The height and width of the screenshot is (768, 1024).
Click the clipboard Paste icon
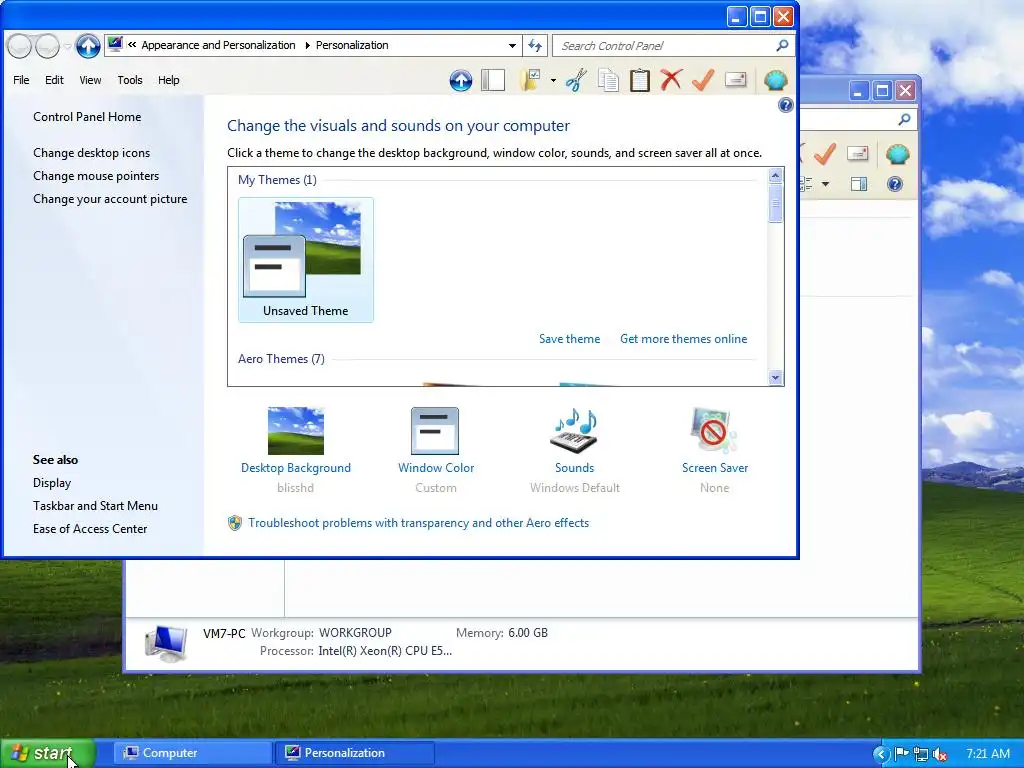(x=640, y=80)
